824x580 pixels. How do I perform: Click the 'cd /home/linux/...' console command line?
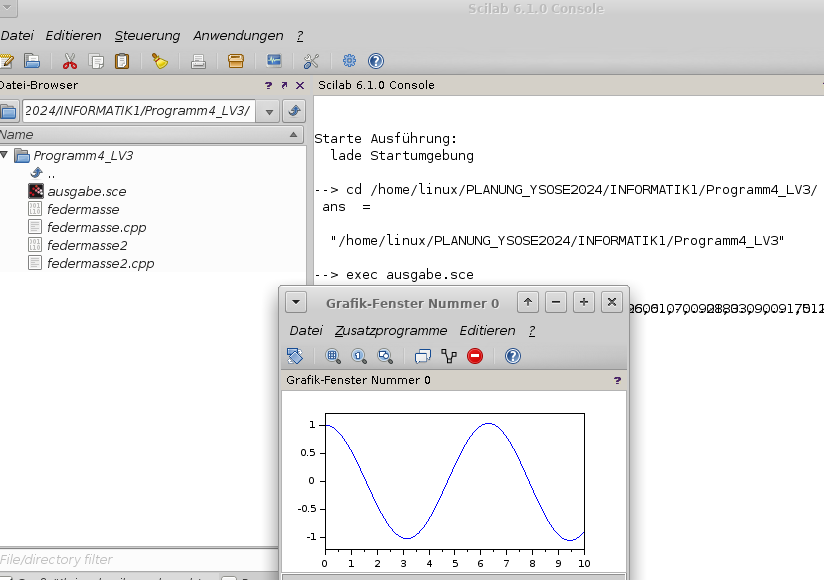coord(565,190)
